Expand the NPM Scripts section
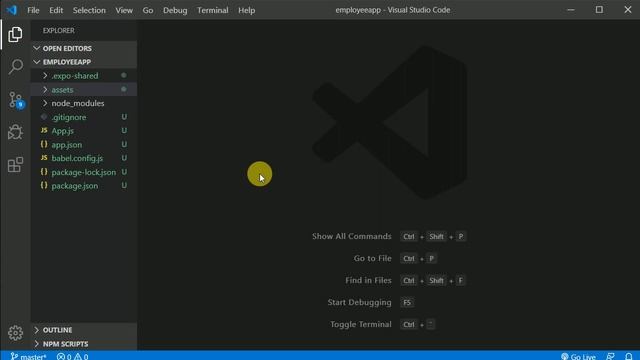Viewport: 640px width, 360px height. (37, 344)
